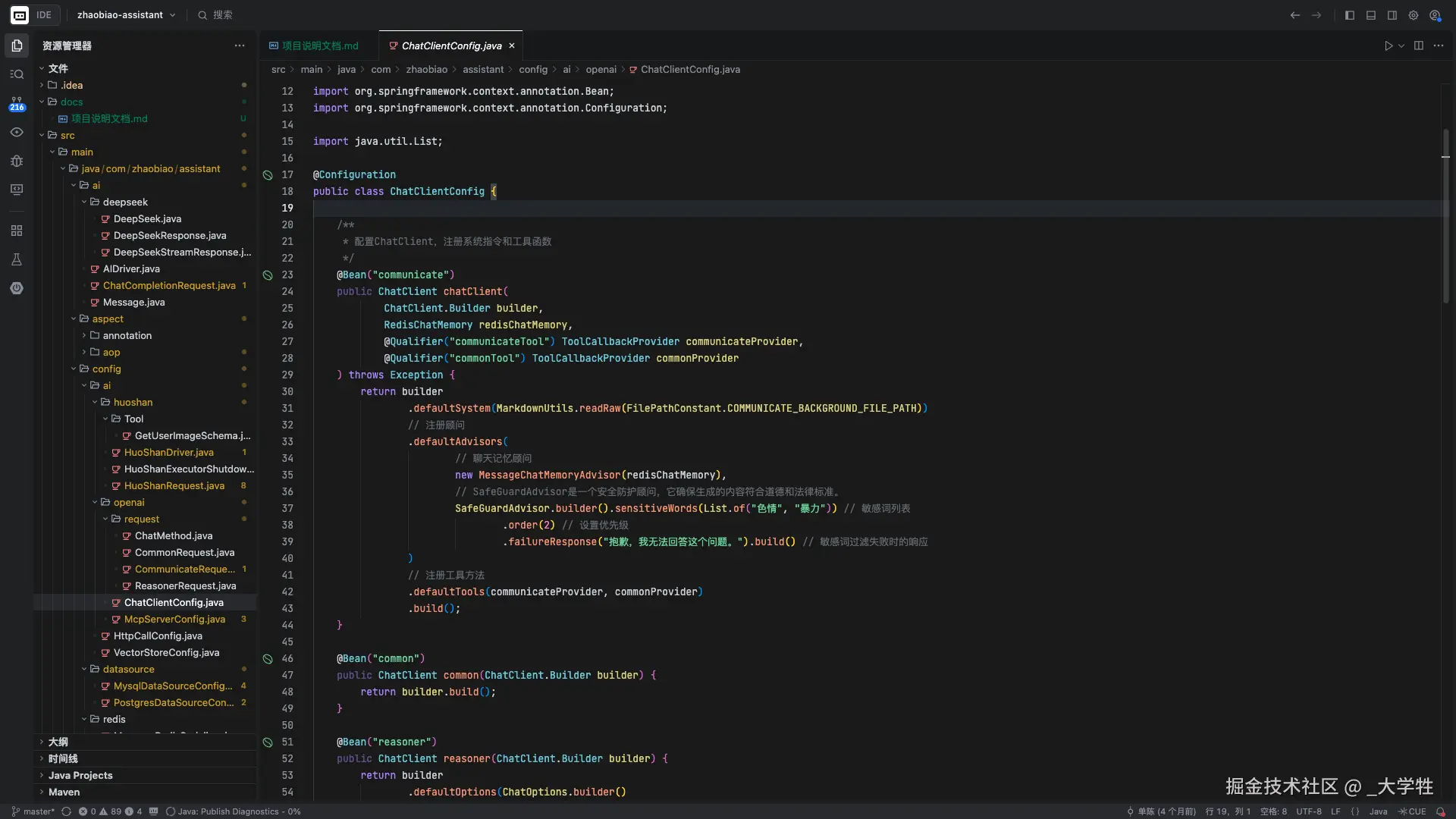
Task: Open Source Control with 216 badge
Action: click(x=17, y=103)
